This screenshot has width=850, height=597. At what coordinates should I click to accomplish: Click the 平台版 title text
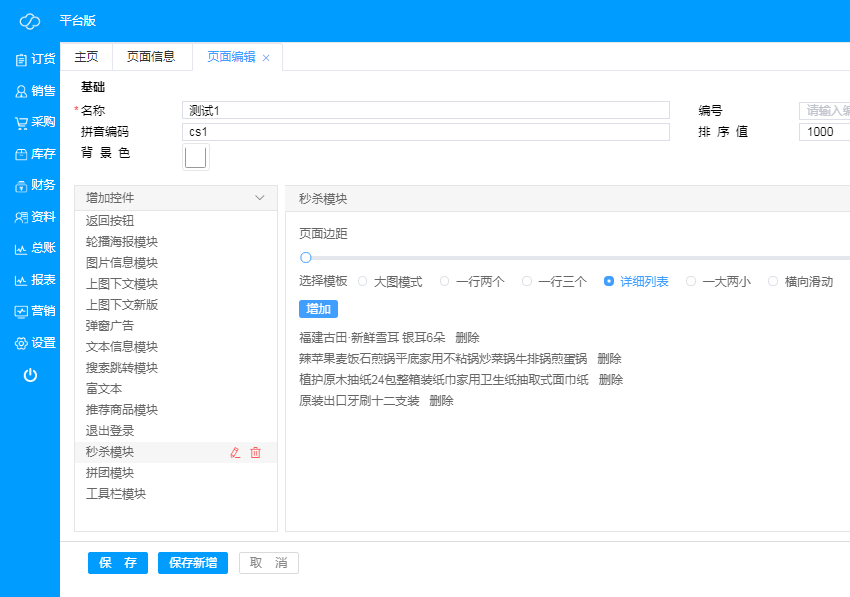[78, 21]
